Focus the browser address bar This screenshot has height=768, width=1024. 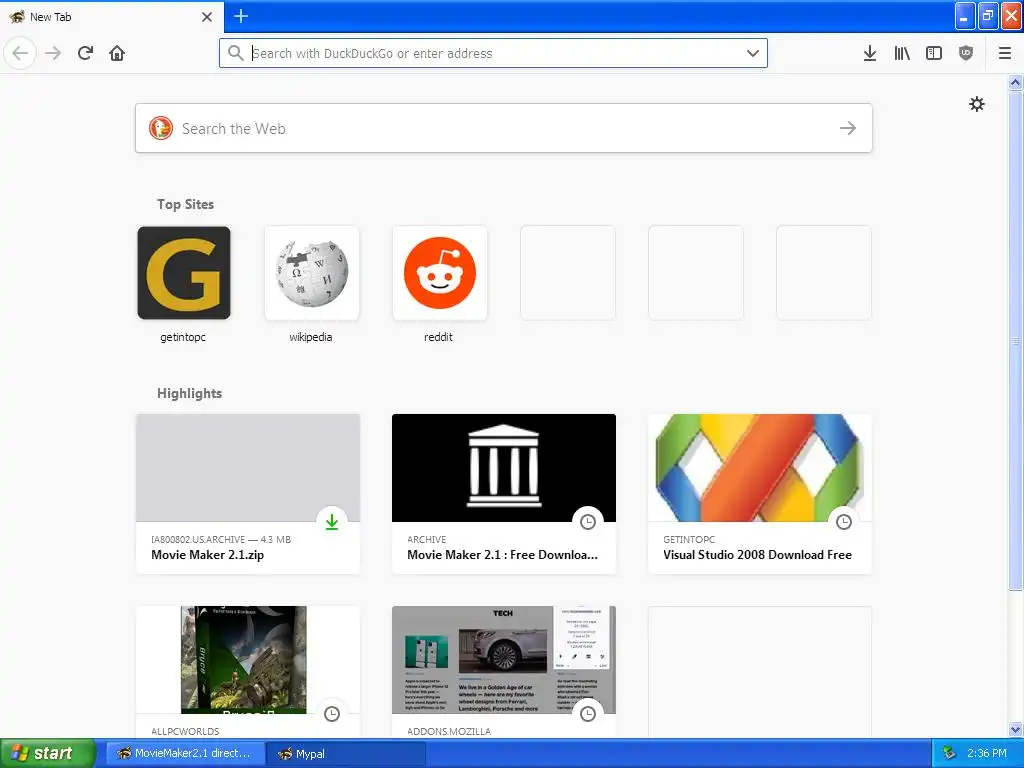tap(493, 53)
